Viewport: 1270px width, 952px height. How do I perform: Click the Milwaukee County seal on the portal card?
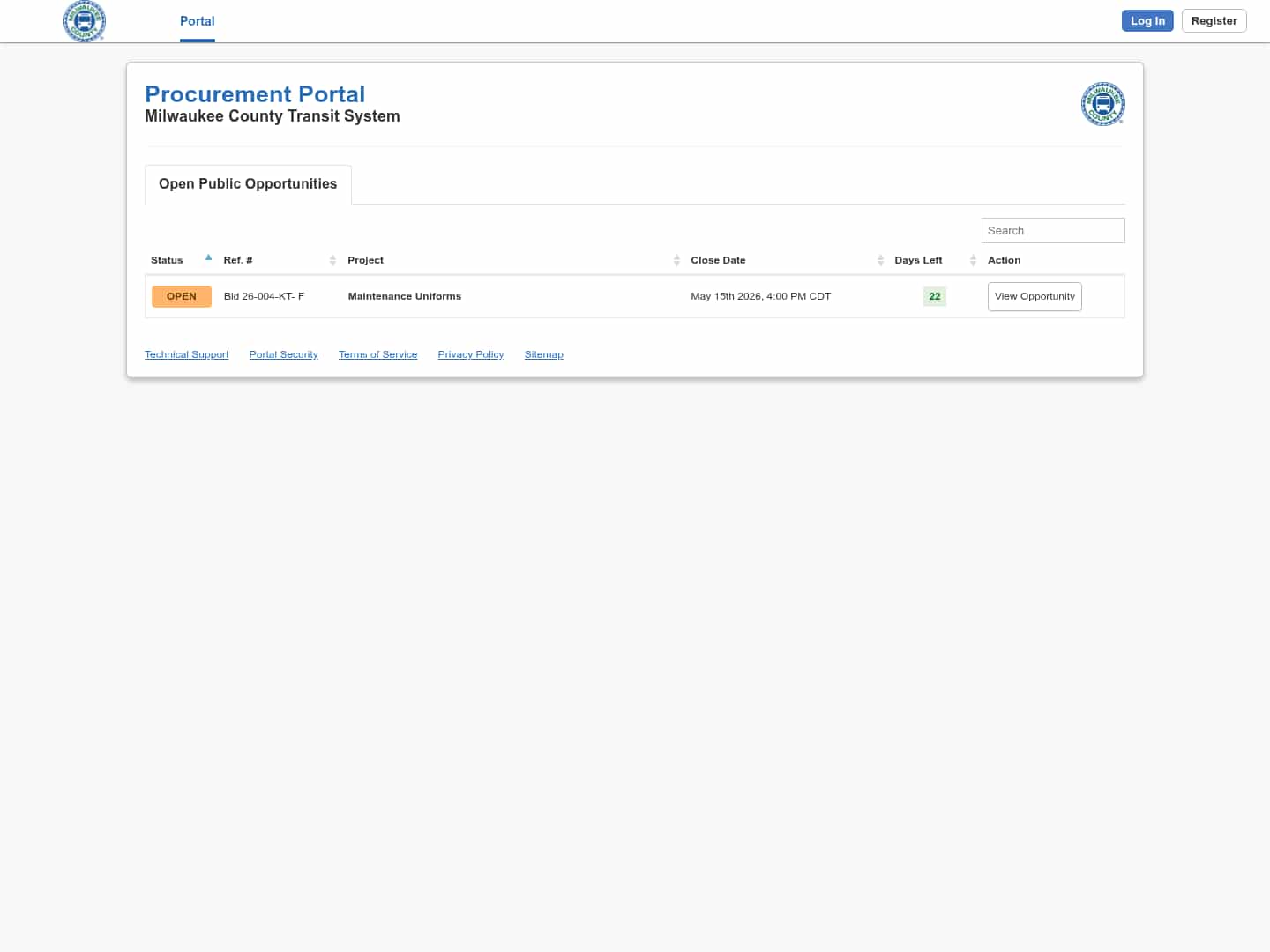(x=1102, y=104)
